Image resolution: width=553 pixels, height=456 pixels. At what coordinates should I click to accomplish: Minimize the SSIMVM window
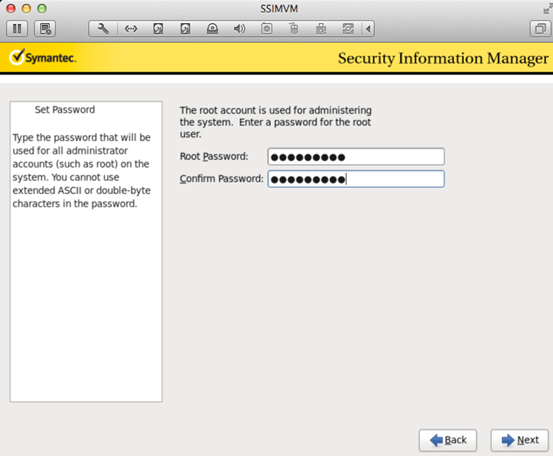pos(26,8)
